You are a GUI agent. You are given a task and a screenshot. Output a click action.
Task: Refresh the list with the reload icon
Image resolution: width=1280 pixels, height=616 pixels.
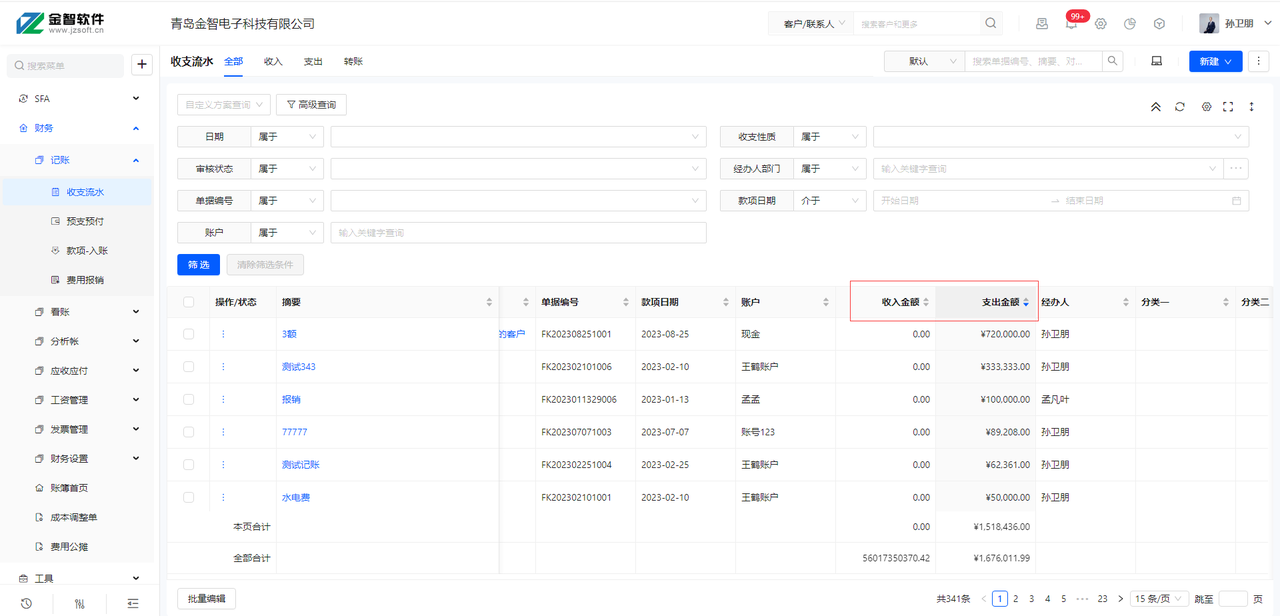tap(1180, 106)
